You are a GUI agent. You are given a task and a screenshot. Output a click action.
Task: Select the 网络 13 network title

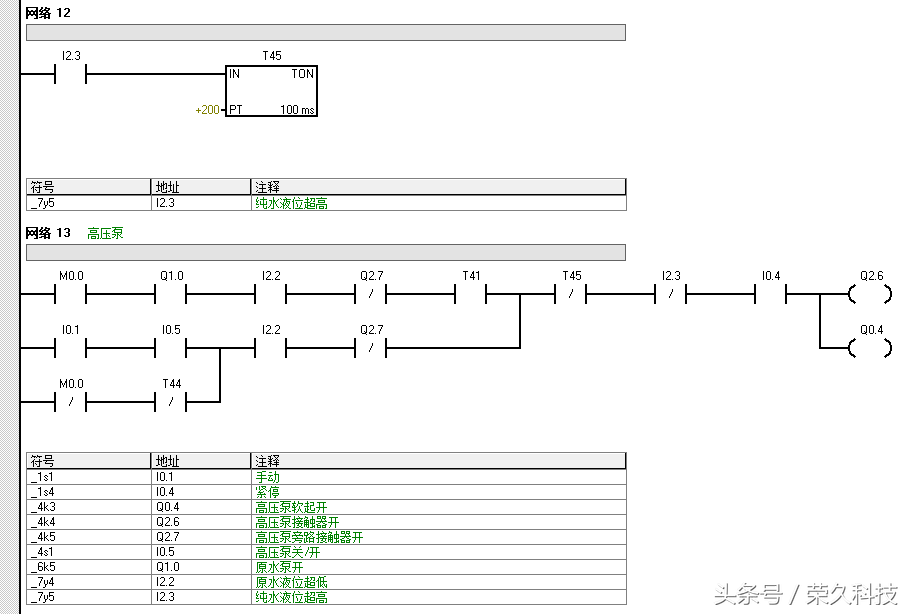point(48,233)
